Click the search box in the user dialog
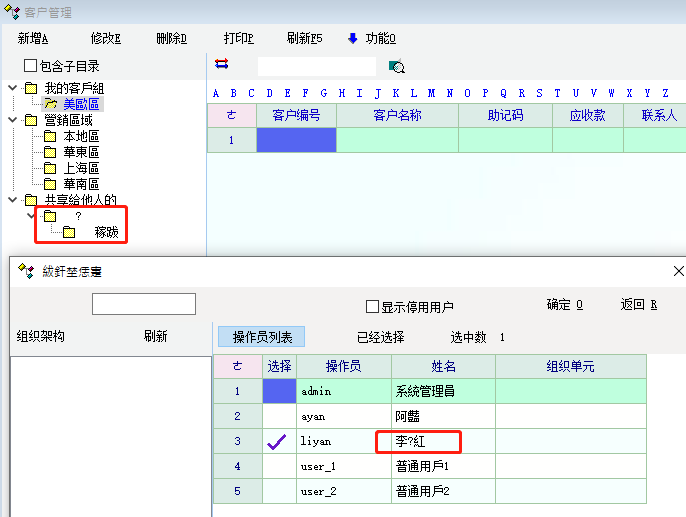Image resolution: width=686 pixels, height=517 pixels. click(144, 304)
